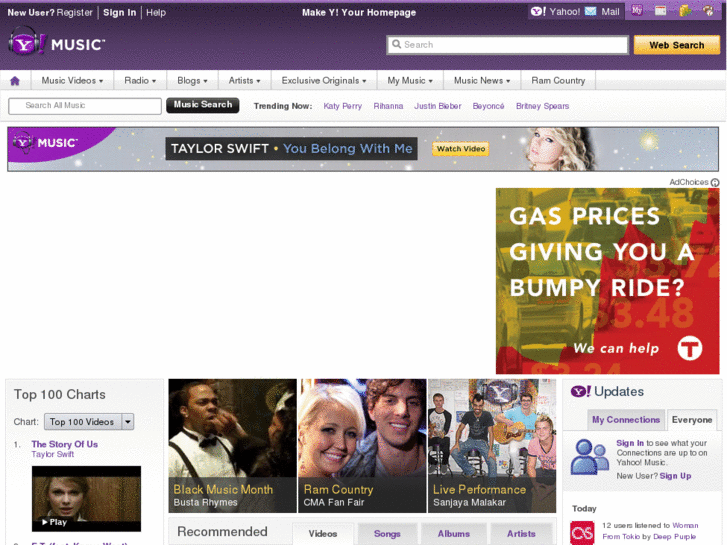Click the Last.fm icon under Today
The width and height of the screenshot is (727, 545).
point(582,533)
